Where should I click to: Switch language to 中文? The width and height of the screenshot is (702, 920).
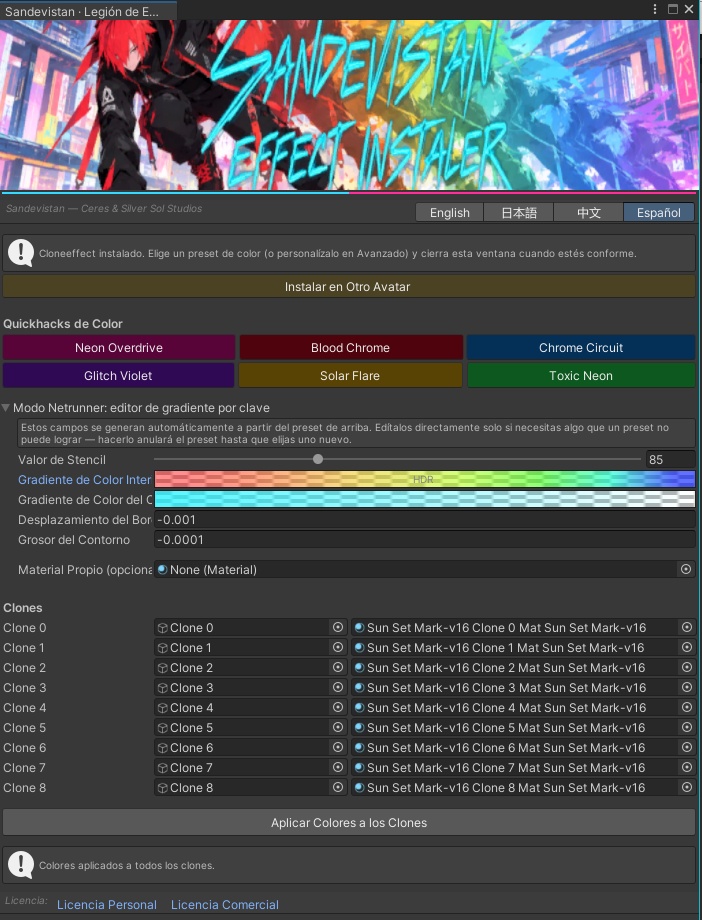(x=589, y=212)
